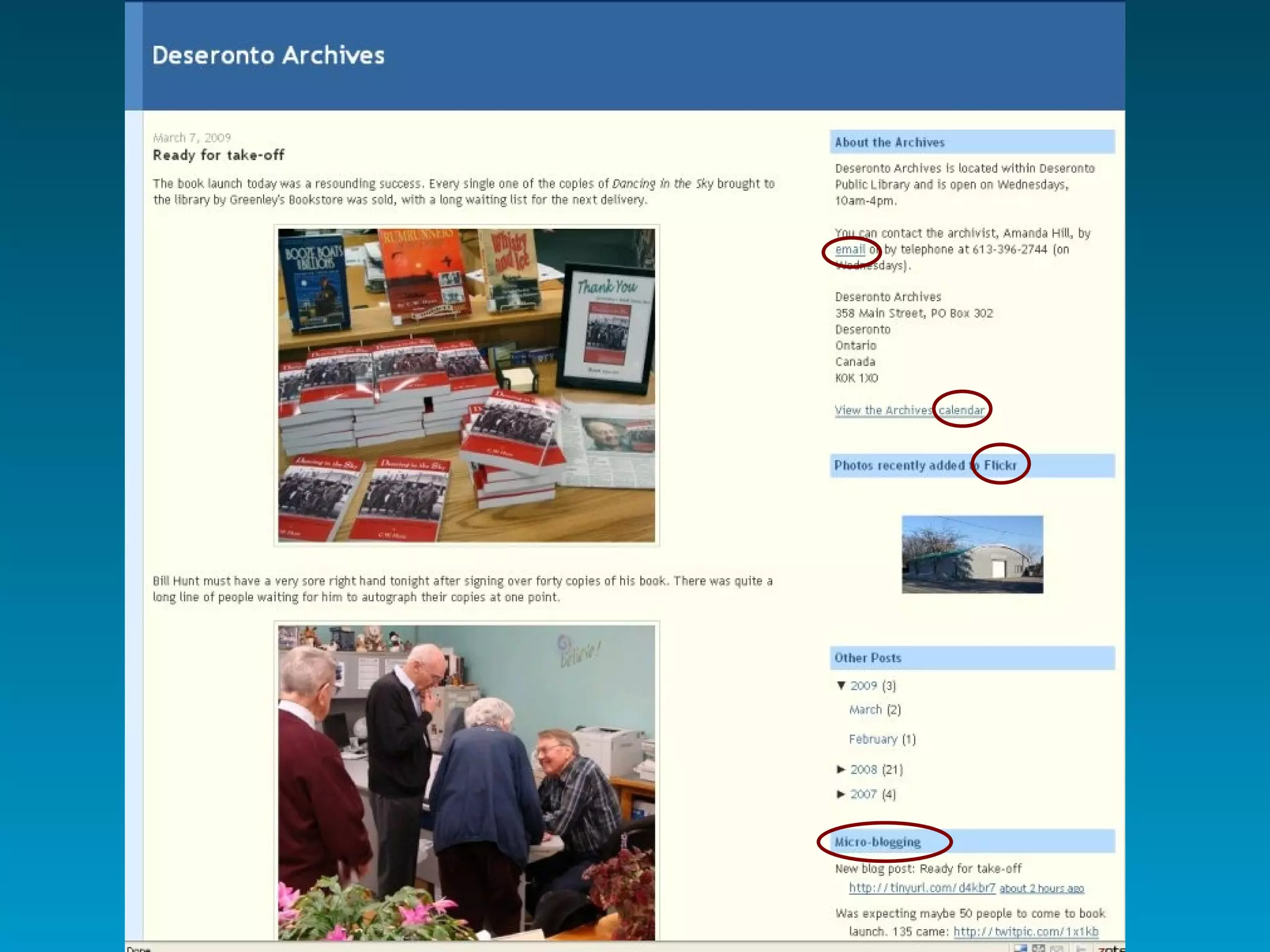Image resolution: width=1270 pixels, height=952 pixels.
Task: Click the 'about 2 hours ago' timestamp
Action: pos(1041,888)
